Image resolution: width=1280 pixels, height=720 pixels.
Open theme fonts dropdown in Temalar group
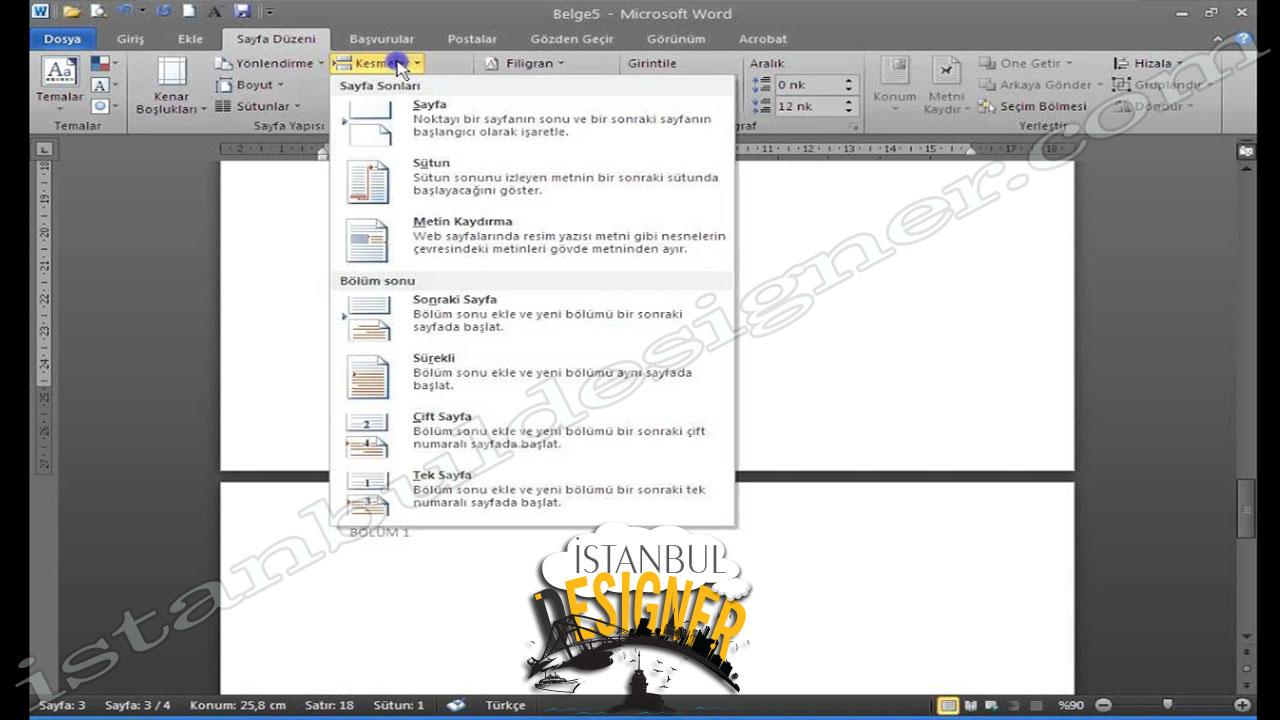pyautogui.click(x=104, y=85)
